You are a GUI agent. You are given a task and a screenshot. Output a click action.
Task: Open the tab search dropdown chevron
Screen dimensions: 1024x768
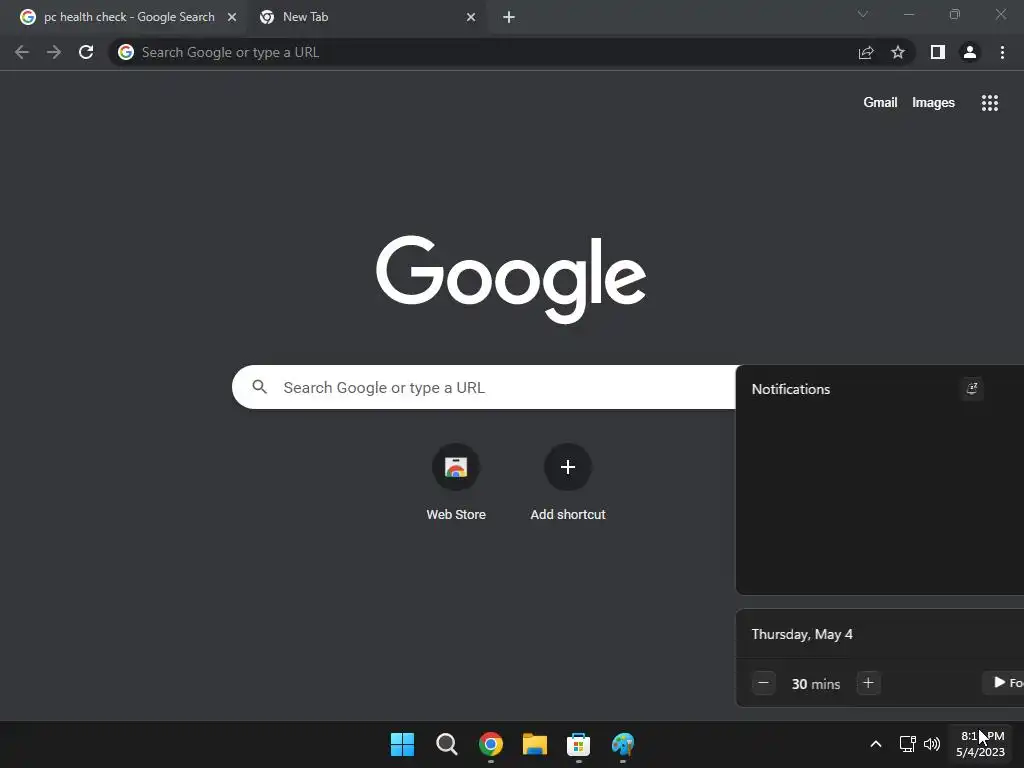click(x=863, y=14)
